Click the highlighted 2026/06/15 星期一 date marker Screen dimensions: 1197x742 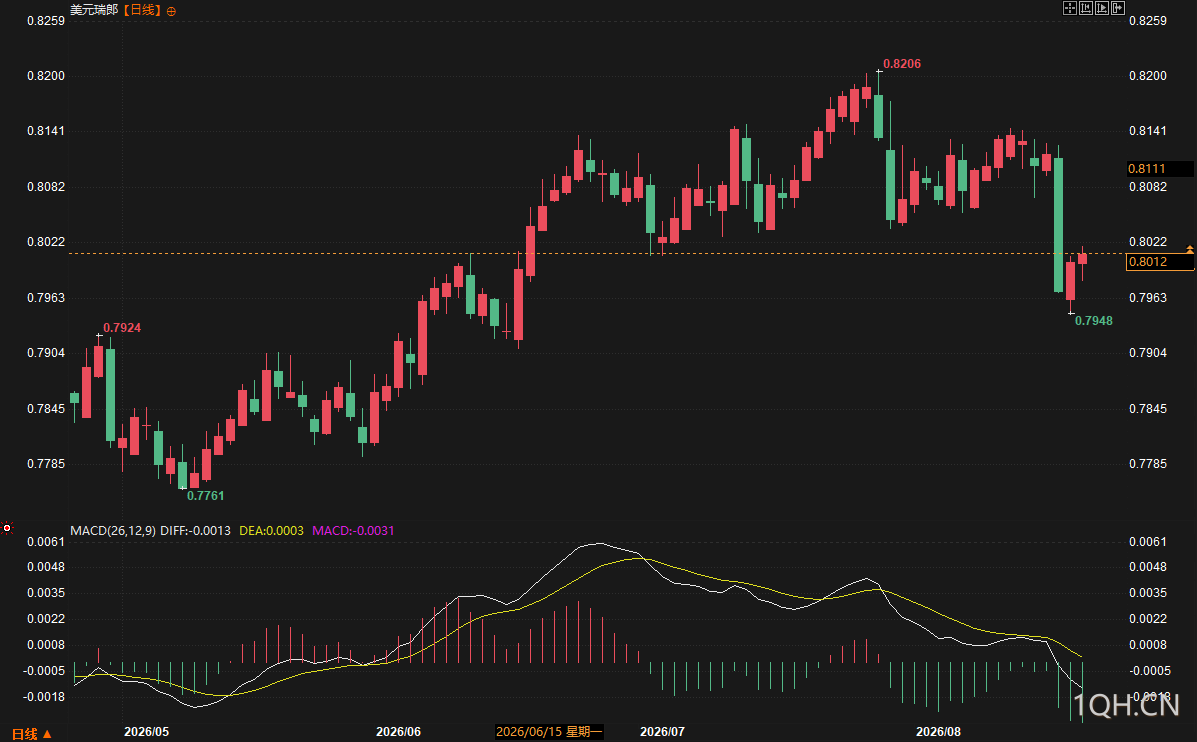pyautogui.click(x=549, y=731)
